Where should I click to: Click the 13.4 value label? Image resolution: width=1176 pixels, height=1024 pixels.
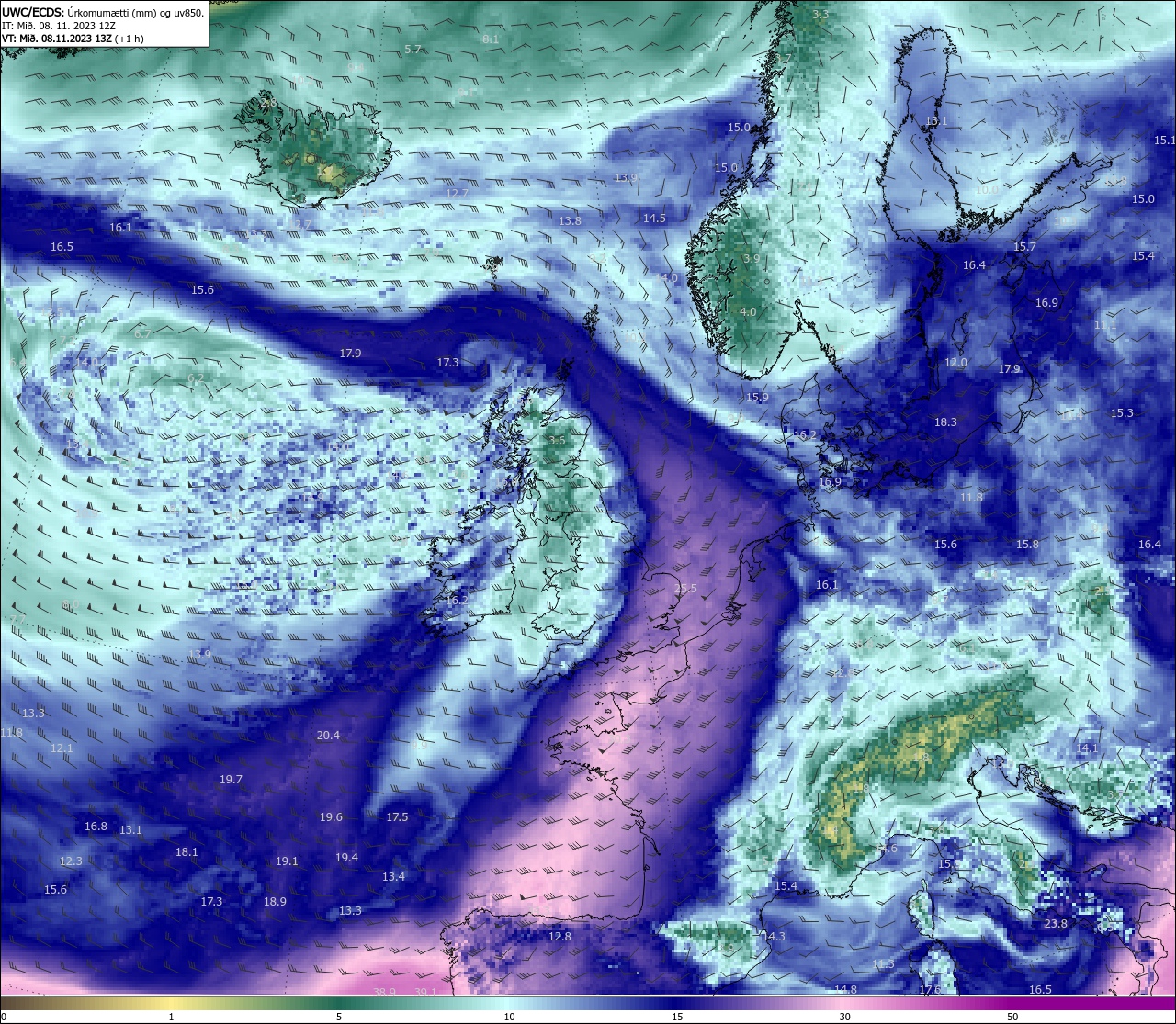tap(393, 876)
